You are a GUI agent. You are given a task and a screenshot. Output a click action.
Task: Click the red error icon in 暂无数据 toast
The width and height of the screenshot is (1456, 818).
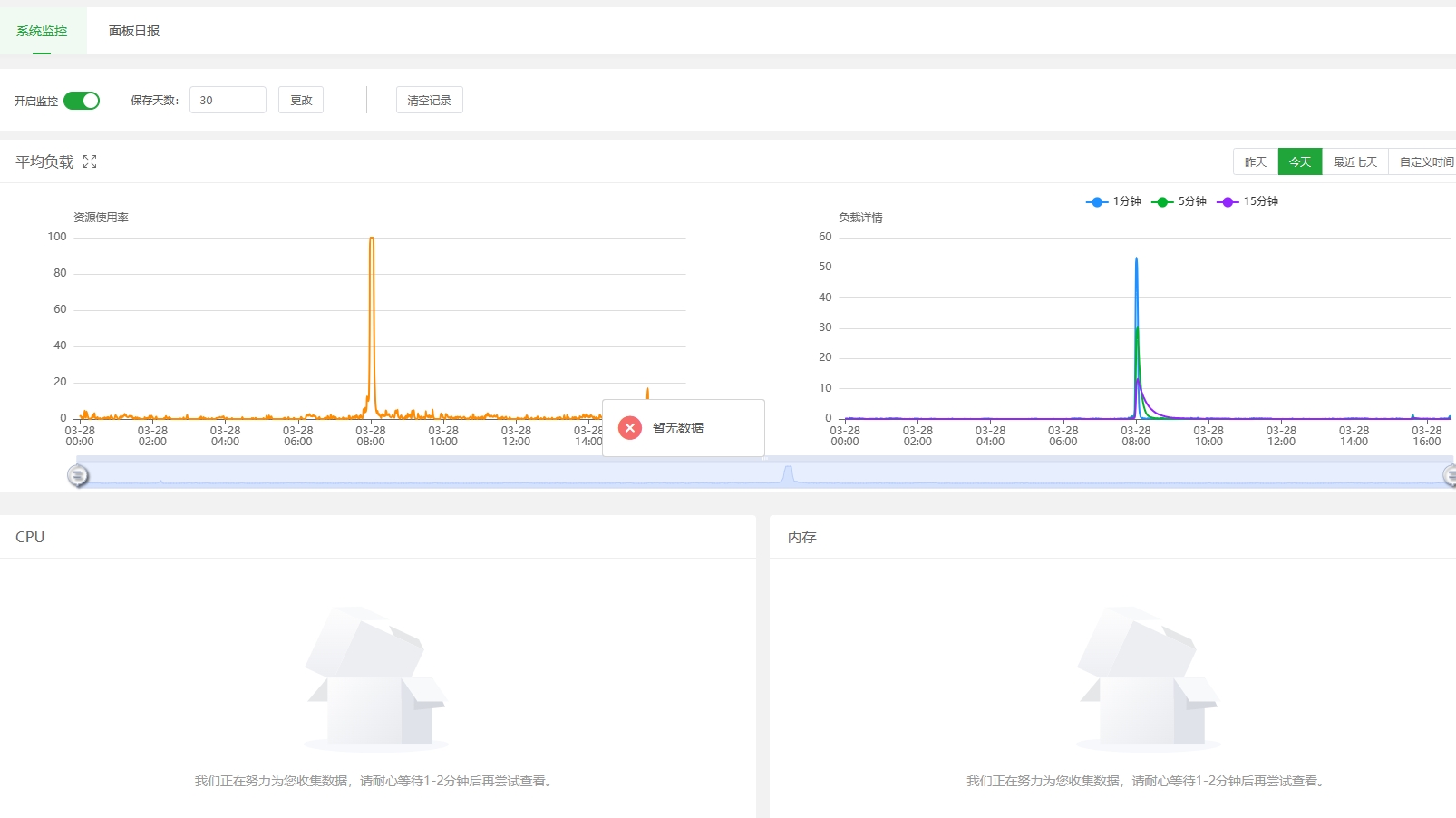630,428
